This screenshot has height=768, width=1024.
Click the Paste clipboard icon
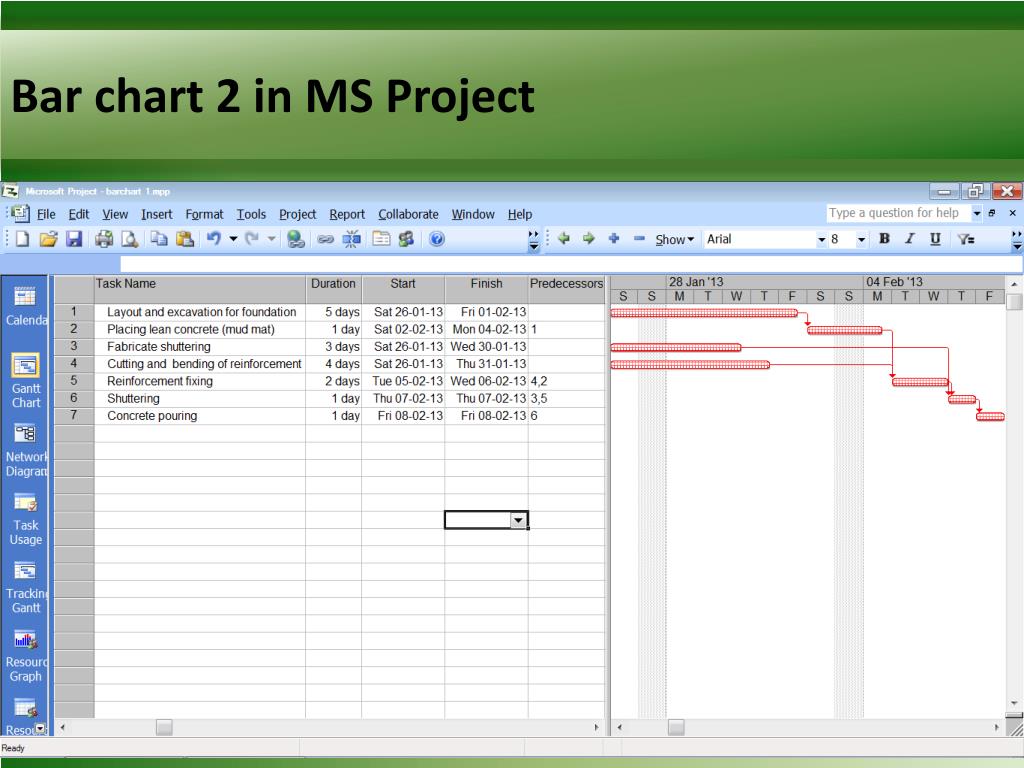[185, 239]
